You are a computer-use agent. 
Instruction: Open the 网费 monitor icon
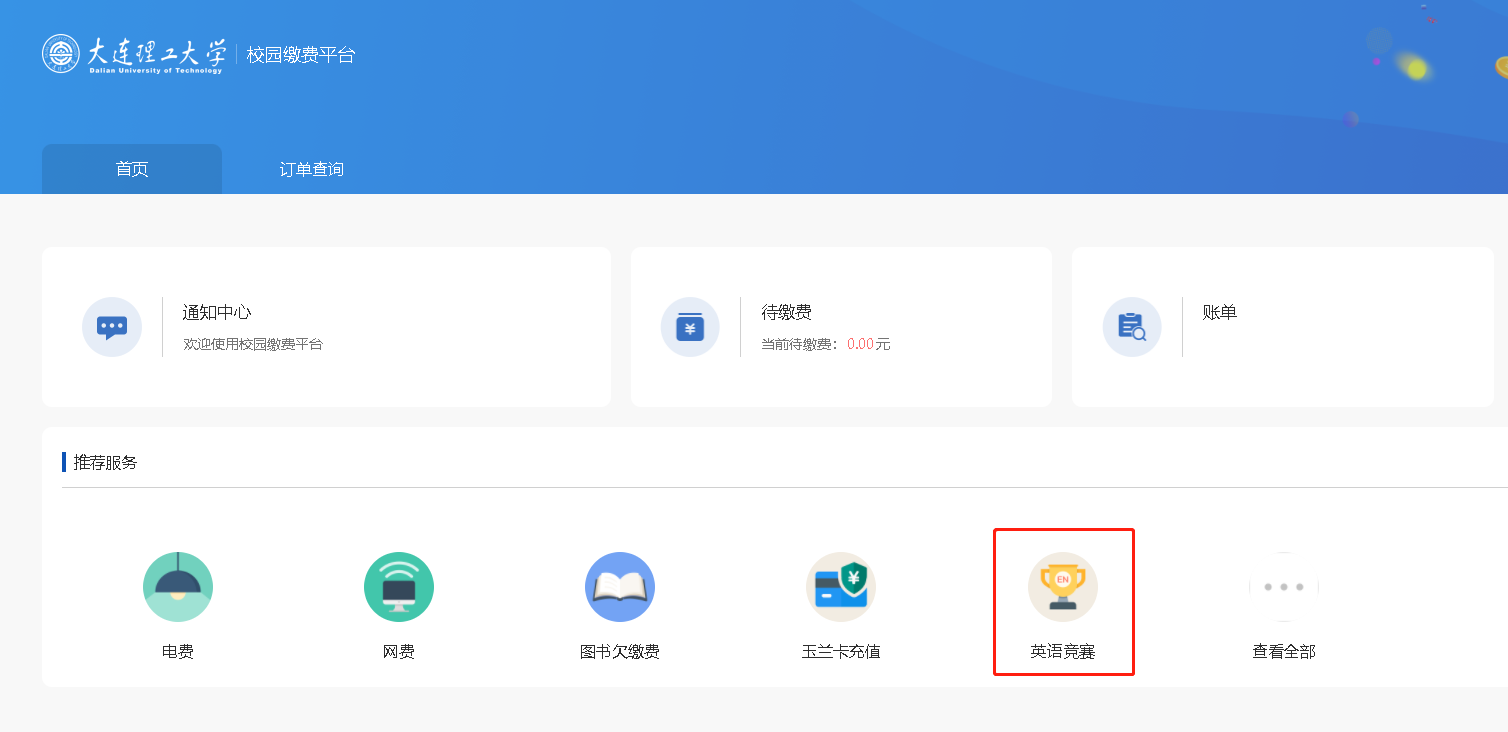(399, 587)
